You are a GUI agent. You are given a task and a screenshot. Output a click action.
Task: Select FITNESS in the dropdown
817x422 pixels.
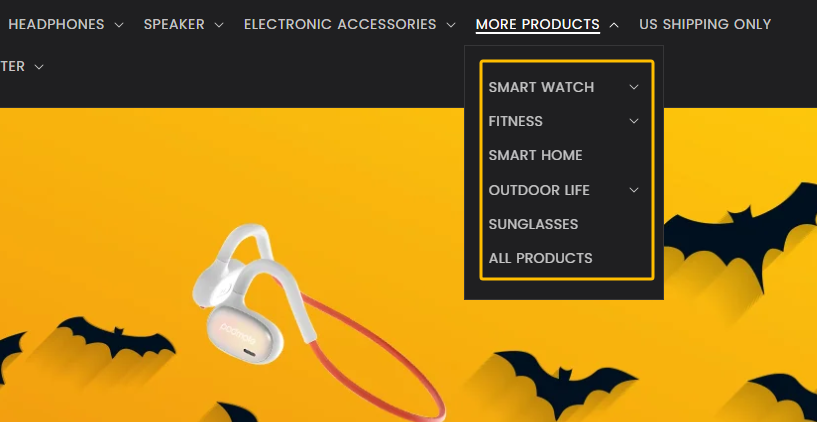point(515,121)
